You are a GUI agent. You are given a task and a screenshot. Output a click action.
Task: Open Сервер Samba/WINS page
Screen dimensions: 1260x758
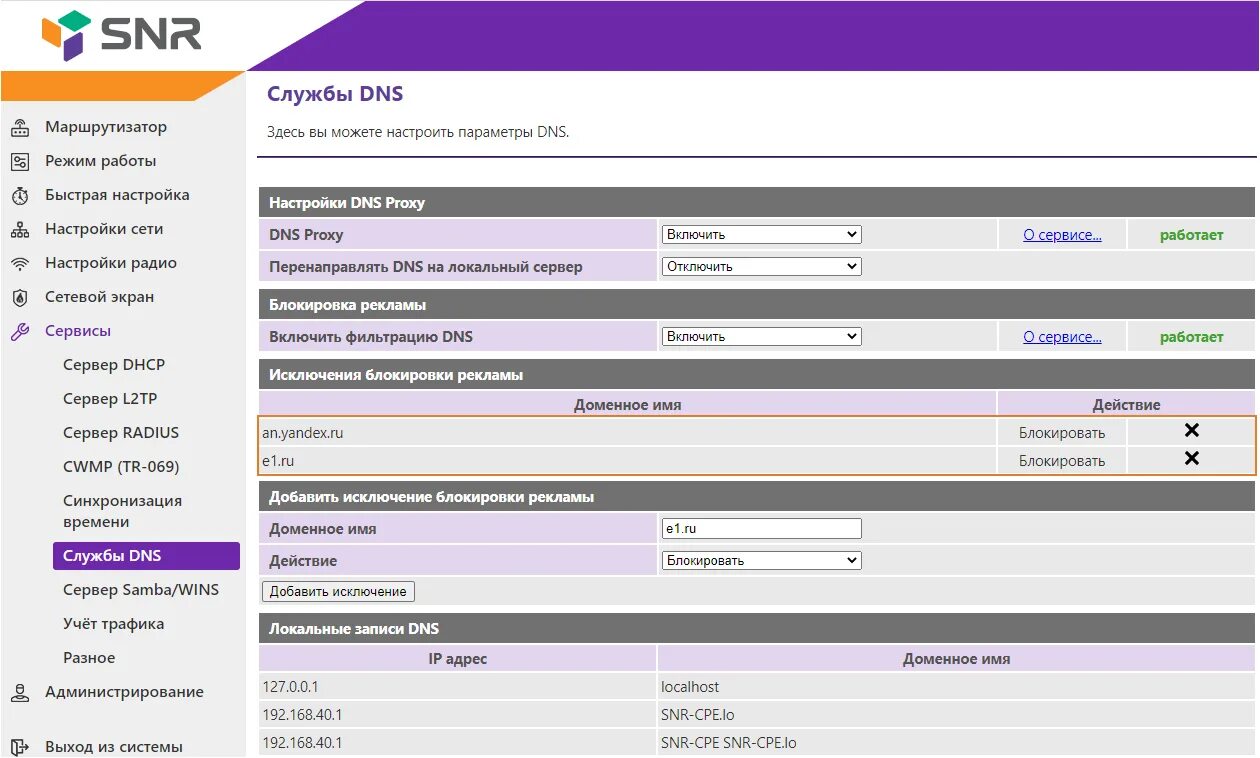tap(141, 590)
